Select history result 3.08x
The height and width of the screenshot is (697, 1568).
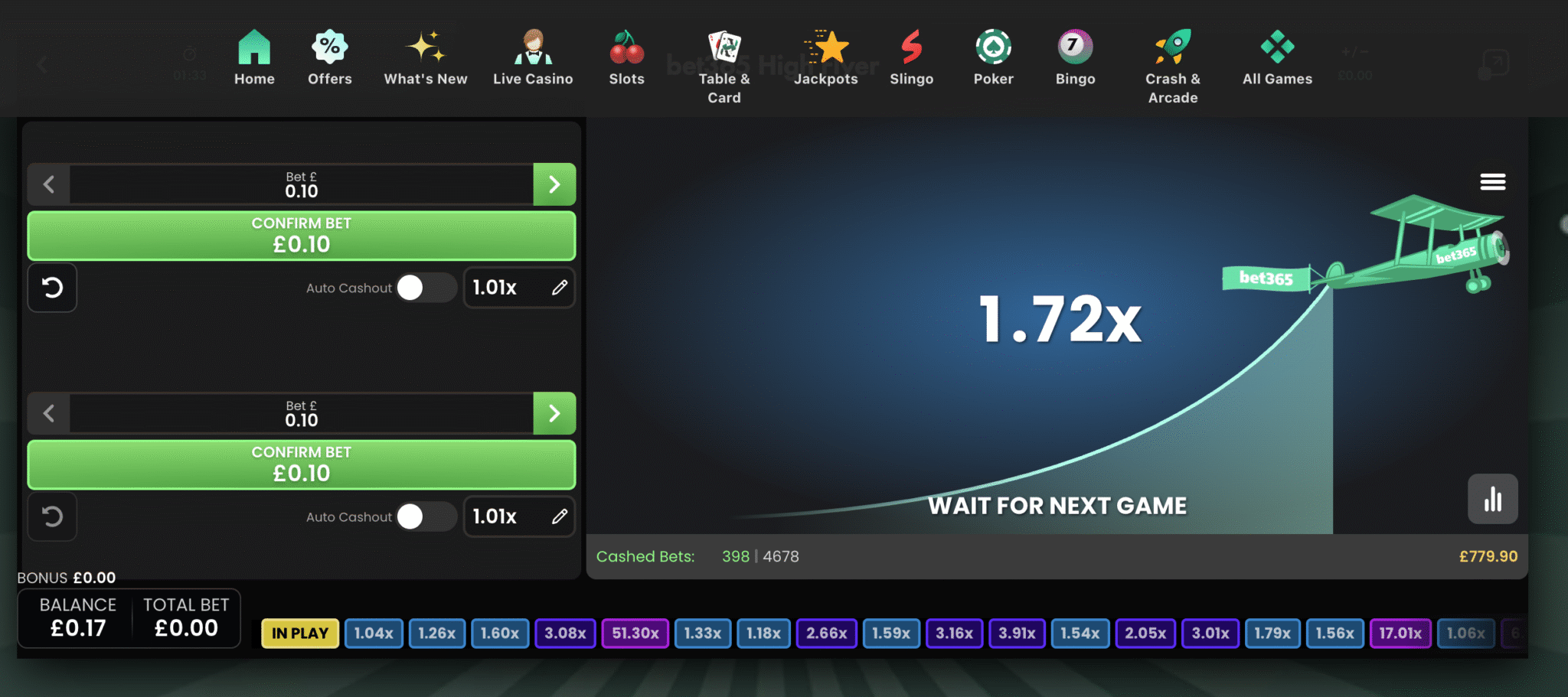[x=565, y=633]
